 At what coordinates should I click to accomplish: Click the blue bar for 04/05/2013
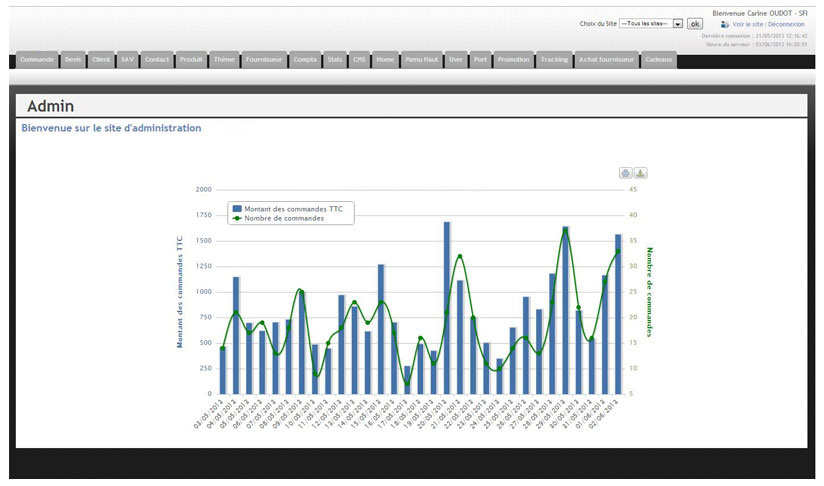236,336
